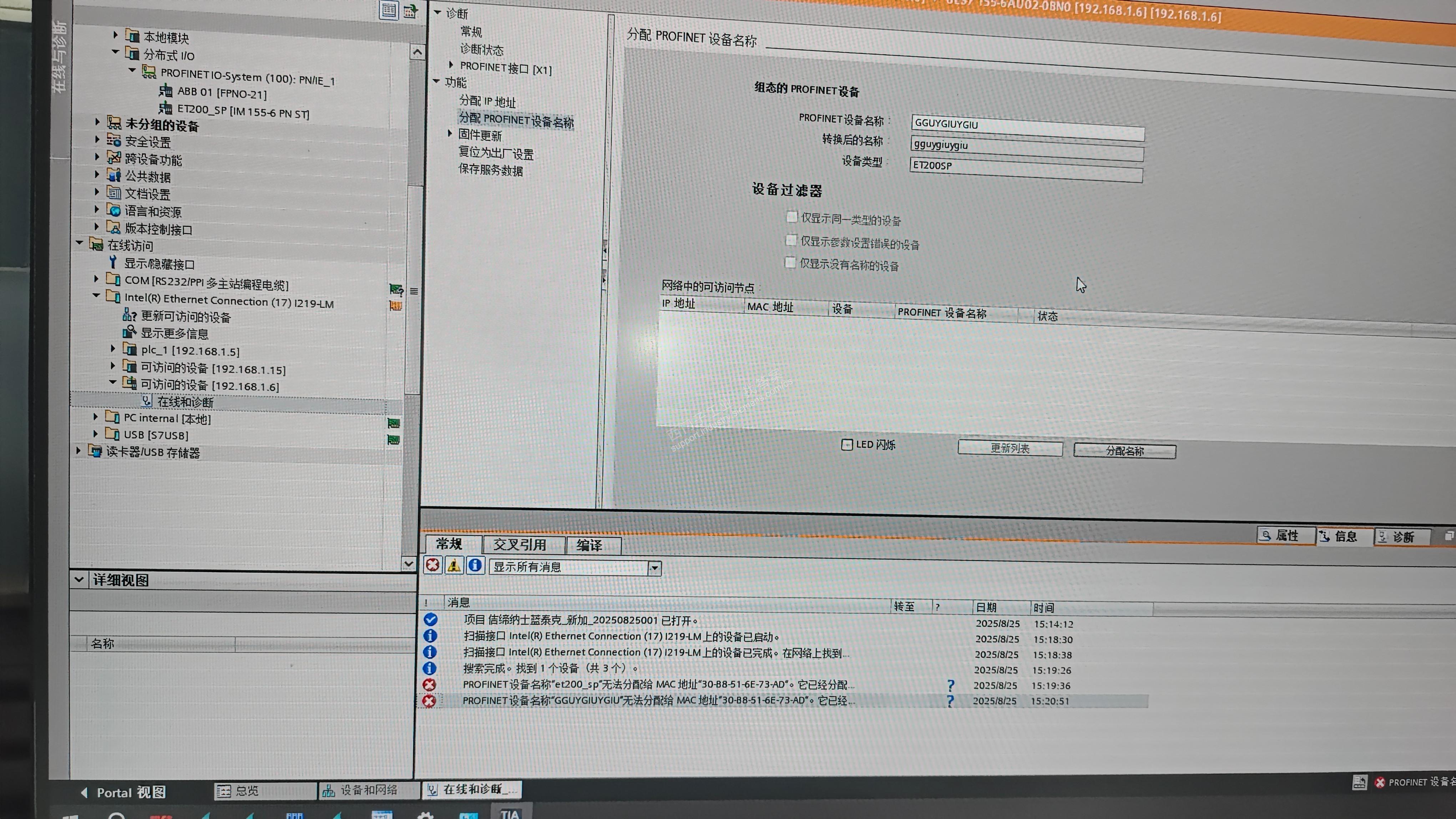
Task: Toggle LED flashing checkbox
Action: pyautogui.click(x=847, y=444)
